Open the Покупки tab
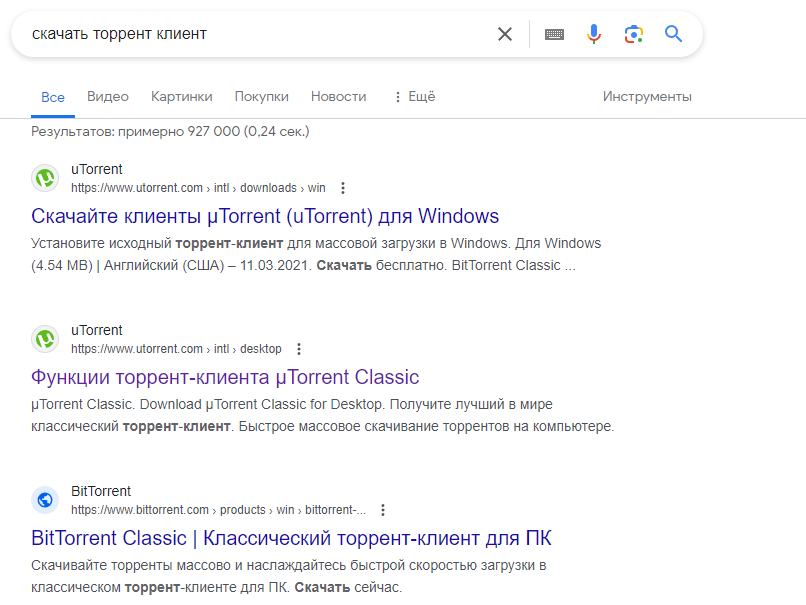Image resolution: width=806 pixels, height=605 pixels. pos(262,97)
